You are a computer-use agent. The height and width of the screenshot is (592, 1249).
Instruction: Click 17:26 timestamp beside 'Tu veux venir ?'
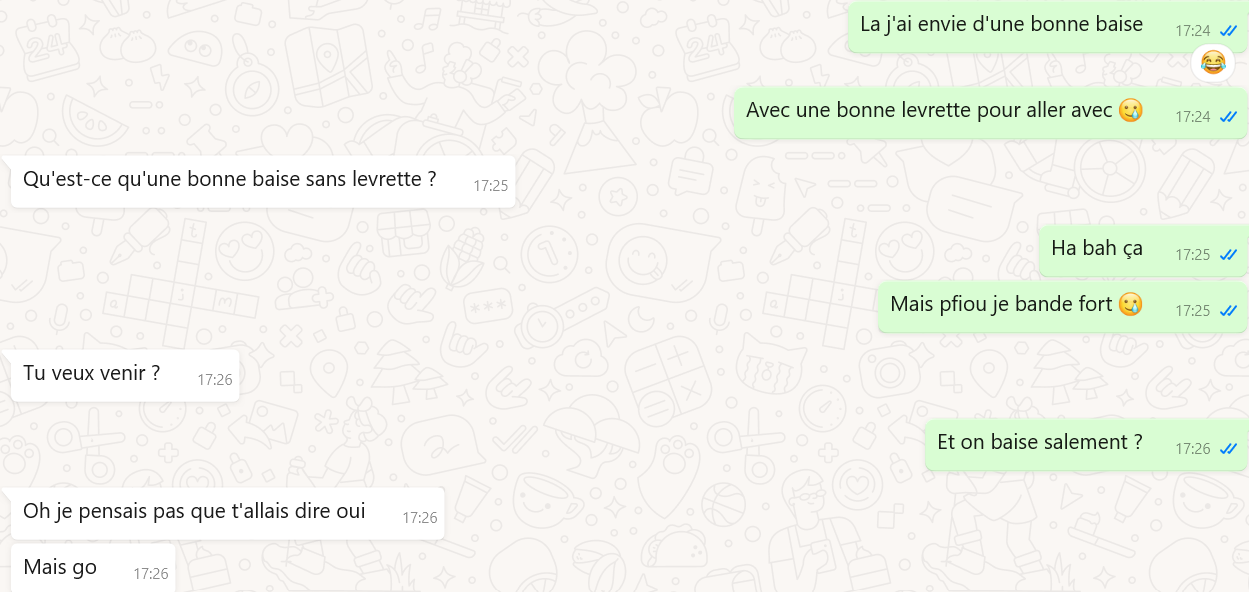(215, 380)
